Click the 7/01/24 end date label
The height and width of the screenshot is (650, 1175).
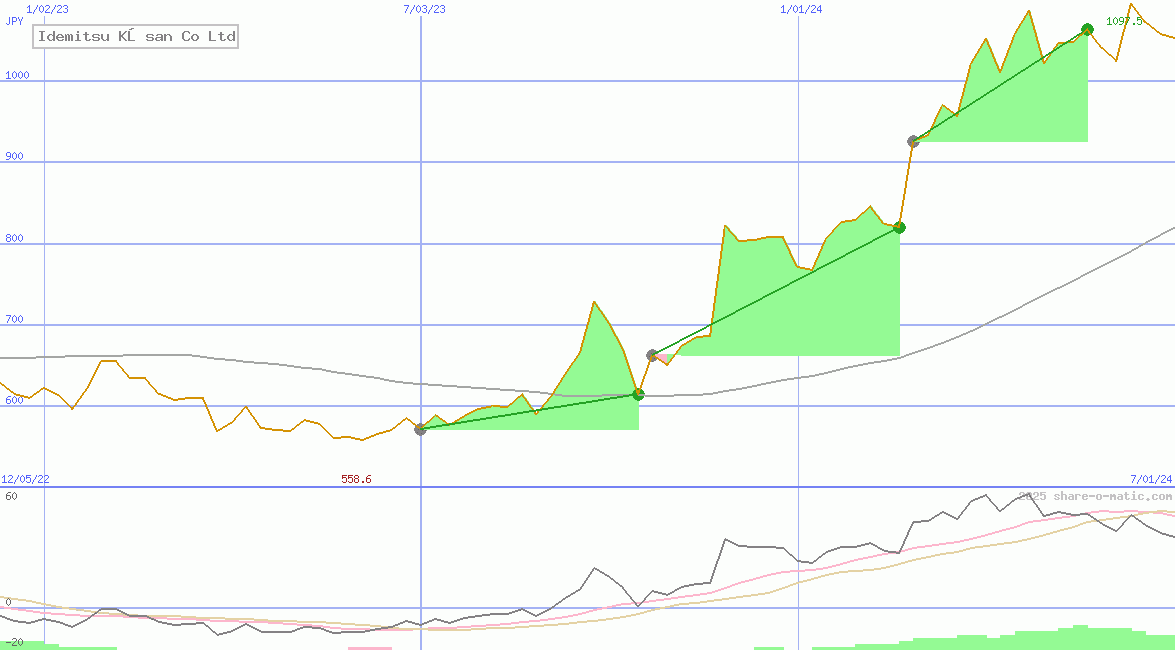coord(1151,479)
